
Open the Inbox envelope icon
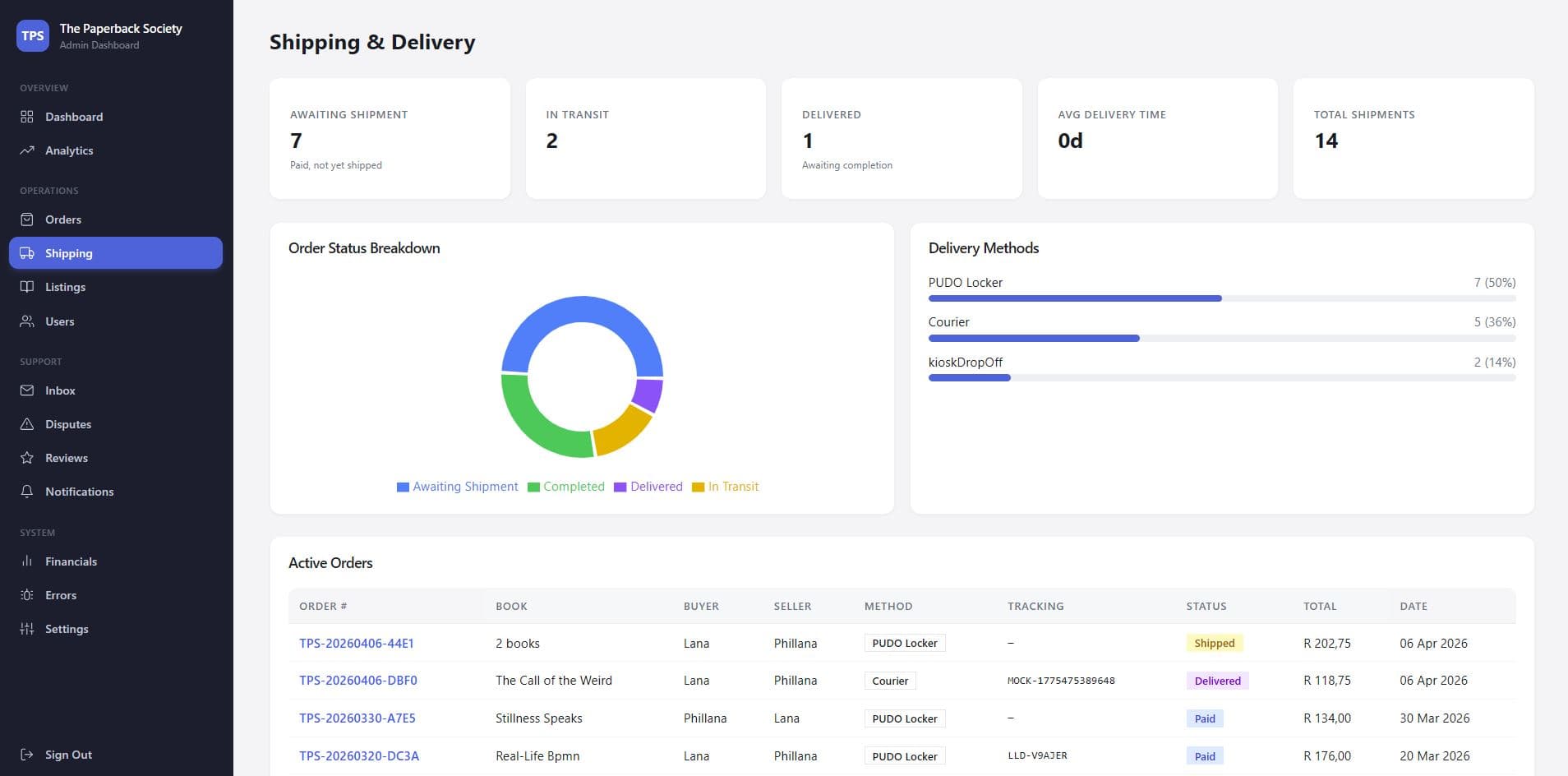25,390
